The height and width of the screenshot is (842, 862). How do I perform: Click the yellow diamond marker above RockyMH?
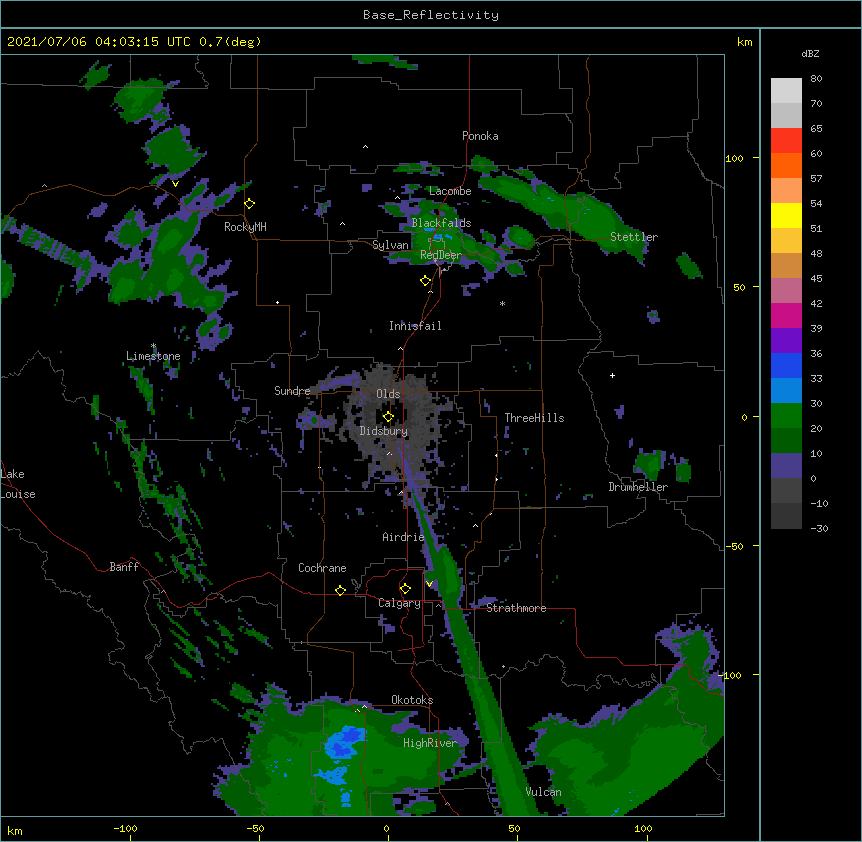point(250,203)
